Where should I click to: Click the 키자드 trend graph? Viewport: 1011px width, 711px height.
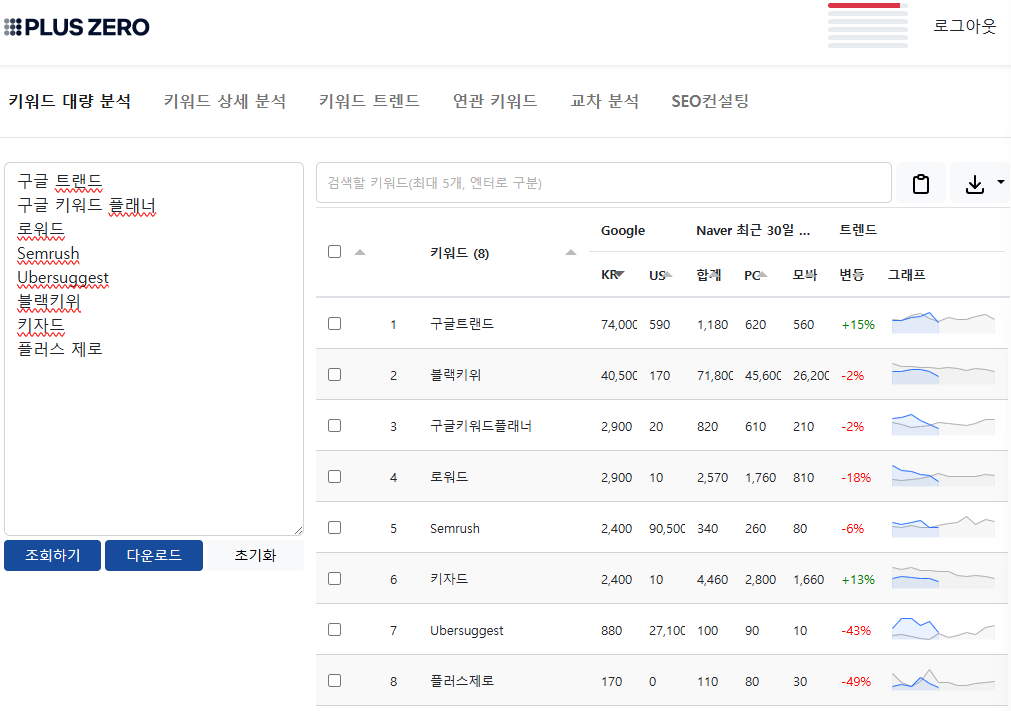tap(943, 577)
